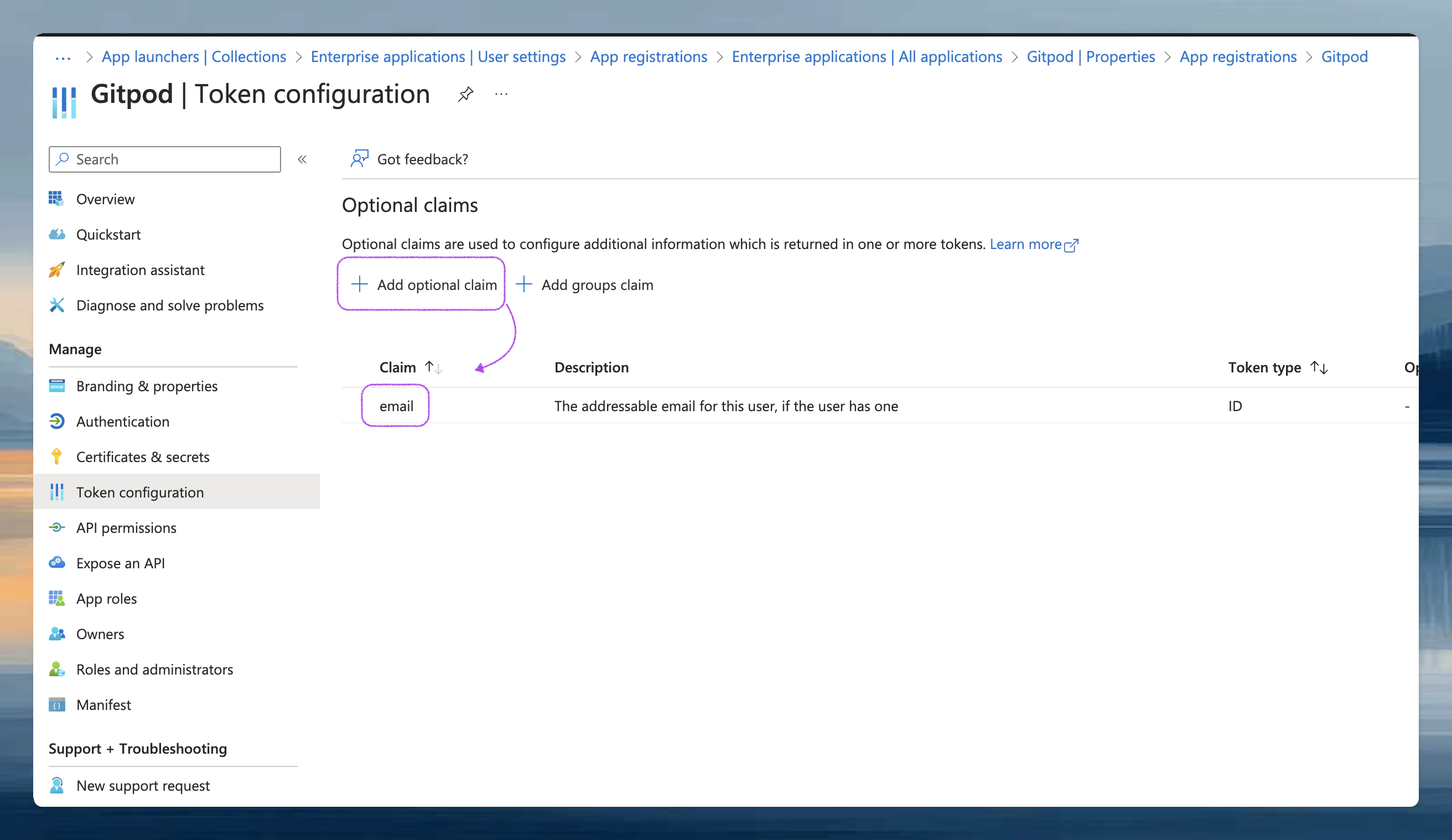Navigate to Gitpod | Properties breadcrumb
Screen dimensions: 1452x840
[x=1090, y=57]
